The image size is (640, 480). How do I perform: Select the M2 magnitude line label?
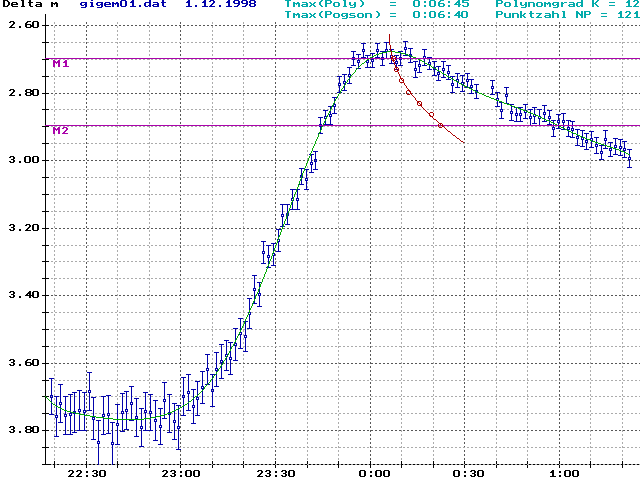pyautogui.click(x=61, y=131)
